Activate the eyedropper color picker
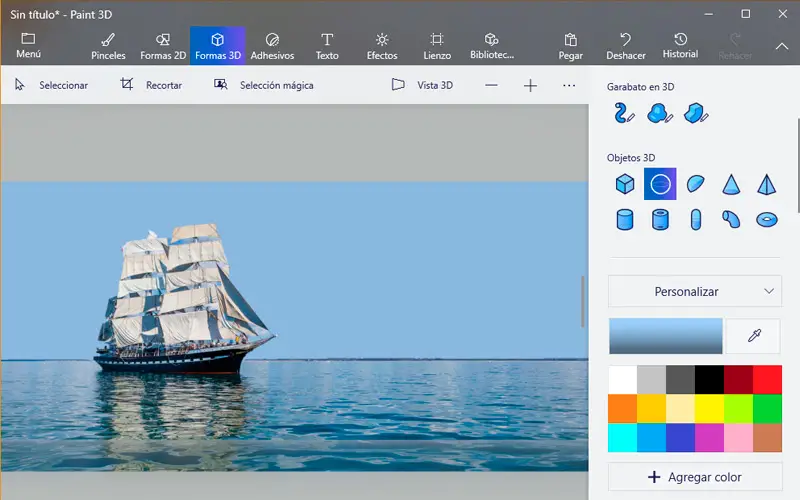This screenshot has height=500, width=800. click(x=754, y=336)
